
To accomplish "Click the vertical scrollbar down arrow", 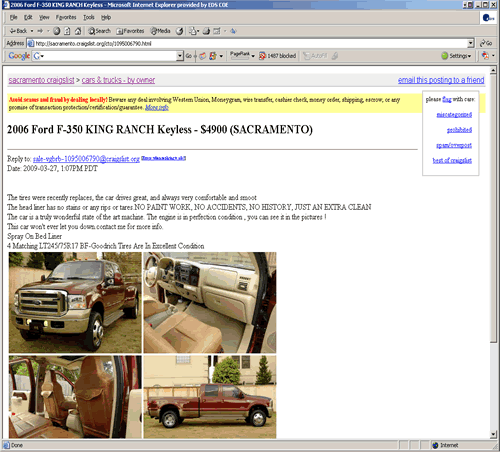I will coord(493,435).
